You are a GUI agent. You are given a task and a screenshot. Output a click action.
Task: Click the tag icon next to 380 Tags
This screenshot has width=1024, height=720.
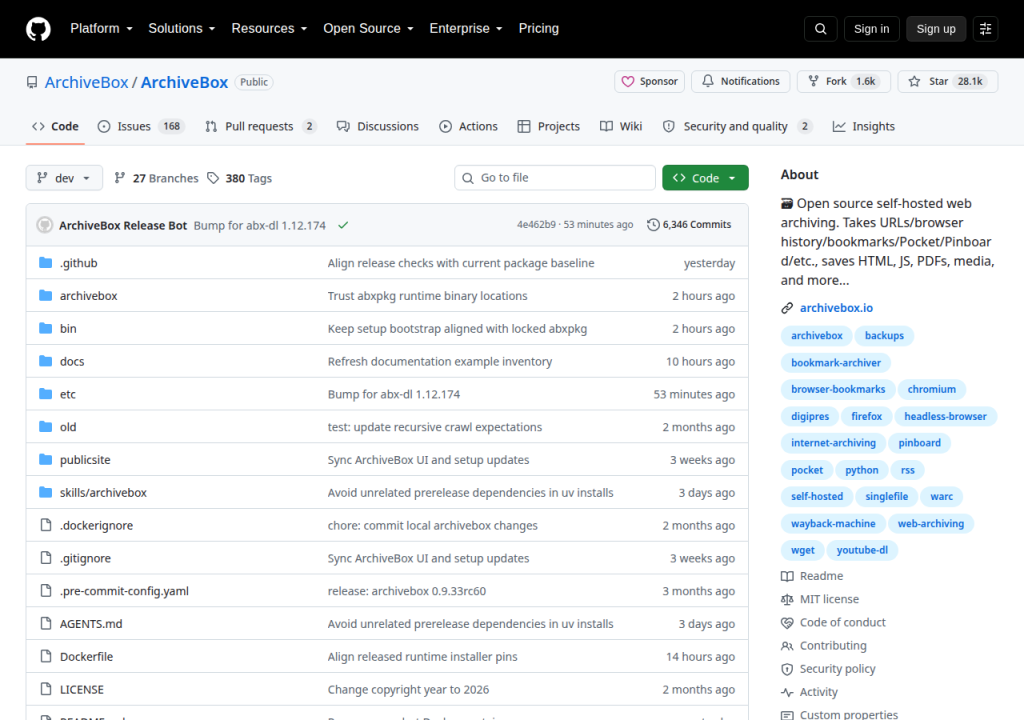coord(213,178)
